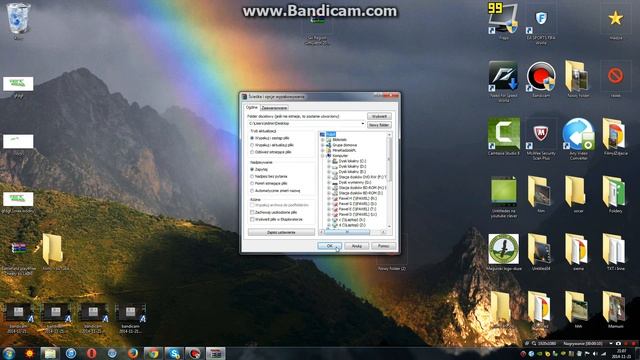
Task: Choose 'Odśwież istniejące pliki' update mode
Action: [252, 152]
